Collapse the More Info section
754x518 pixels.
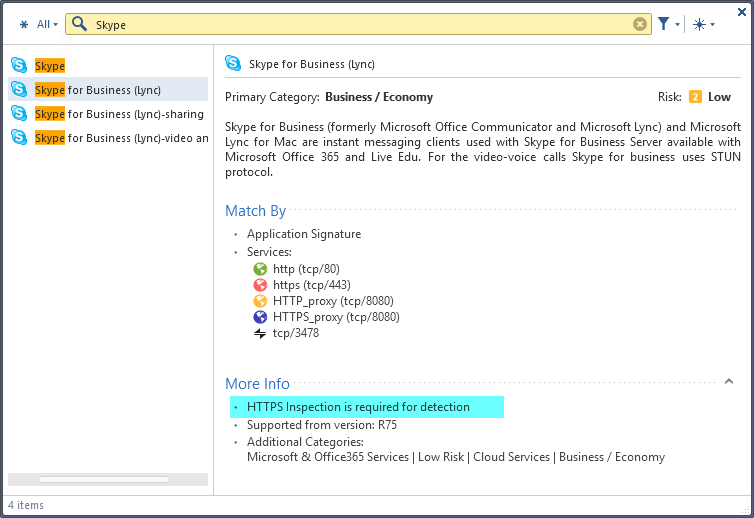pos(729,381)
